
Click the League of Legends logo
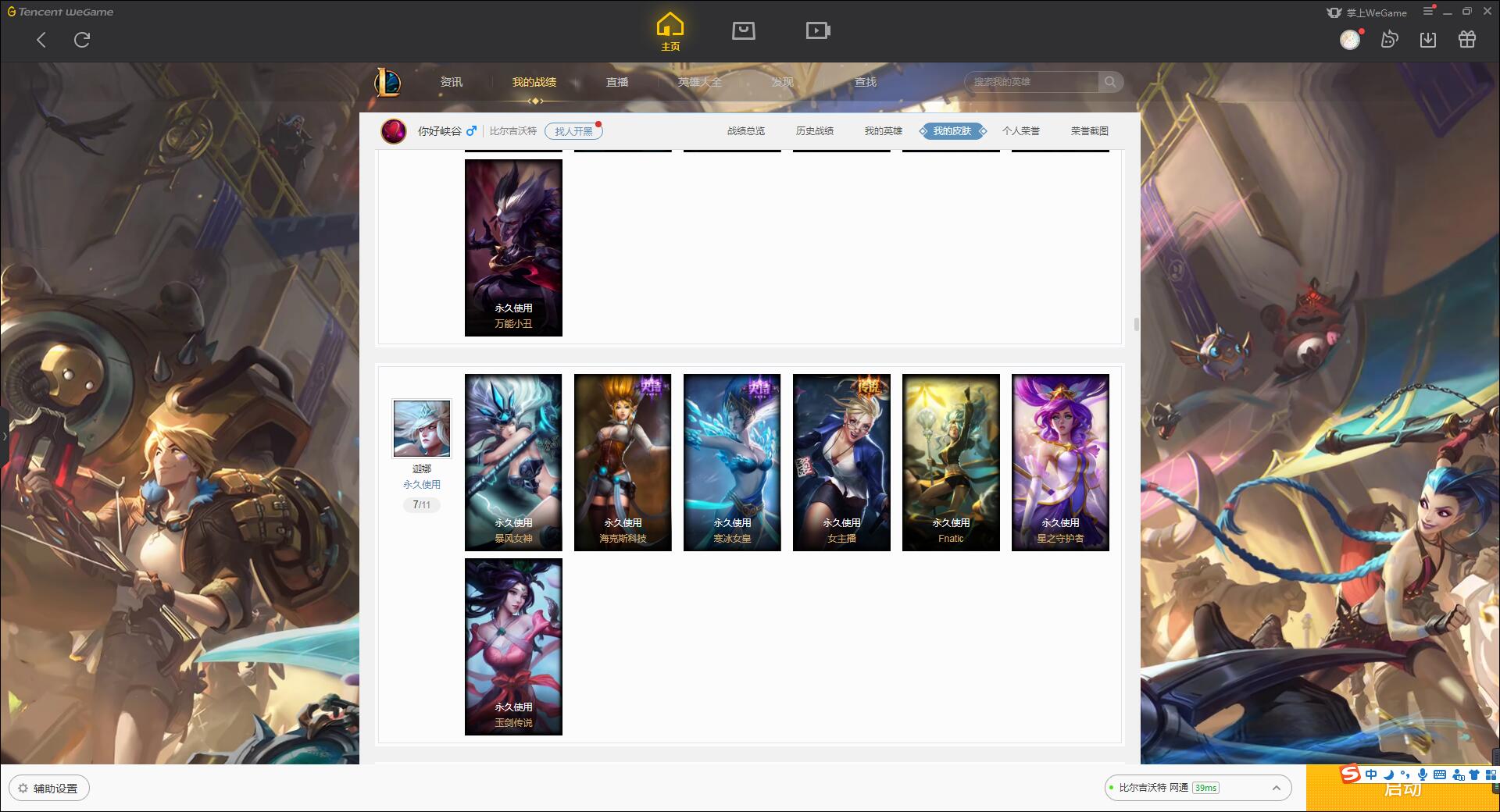click(x=387, y=82)
